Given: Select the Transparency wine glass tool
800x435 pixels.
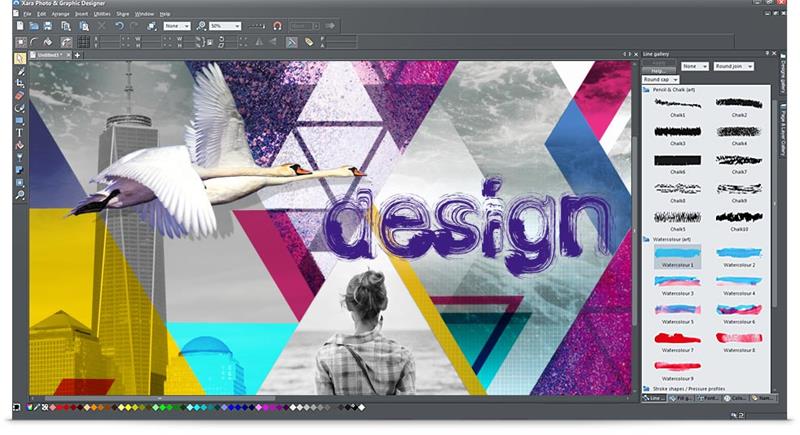Looking at the screenshot, I should (x=20, y=158).
